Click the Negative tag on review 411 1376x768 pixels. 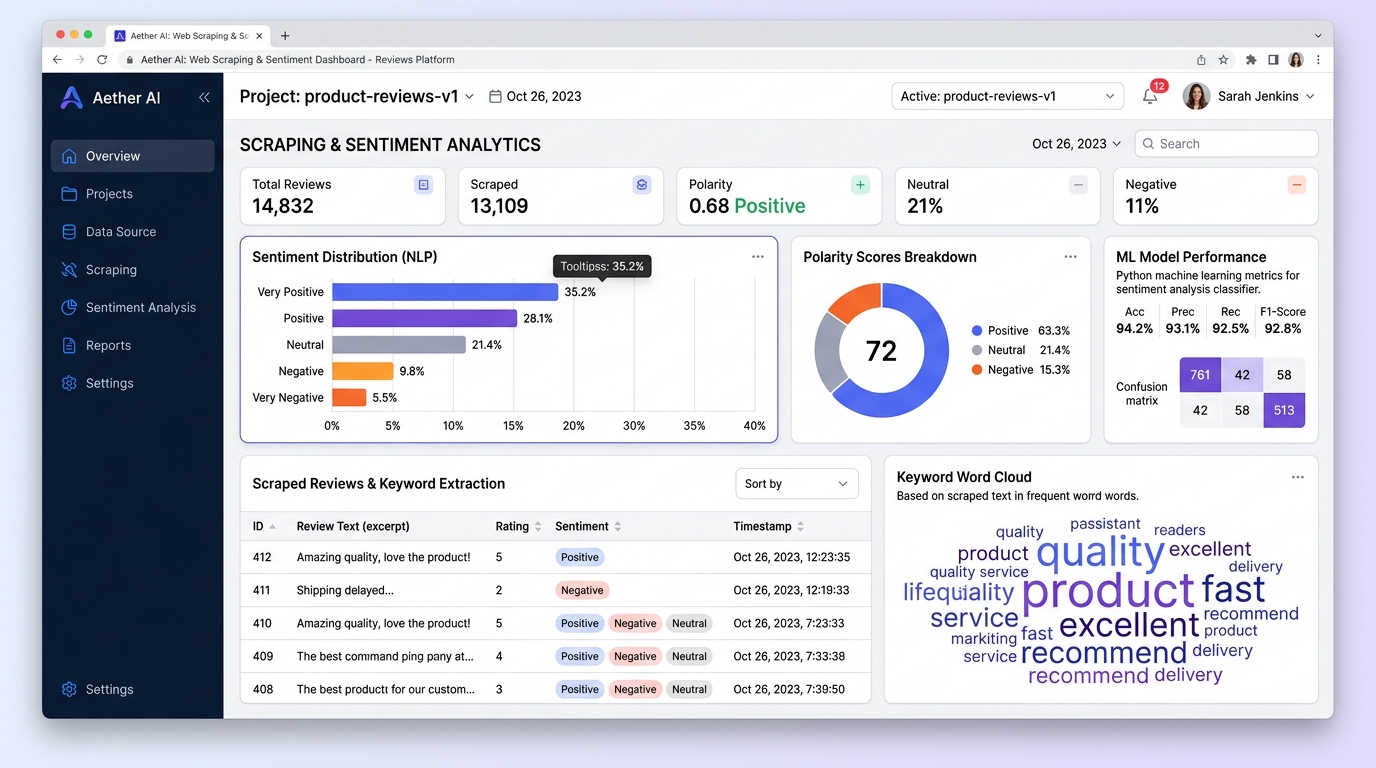pos(582,590)
